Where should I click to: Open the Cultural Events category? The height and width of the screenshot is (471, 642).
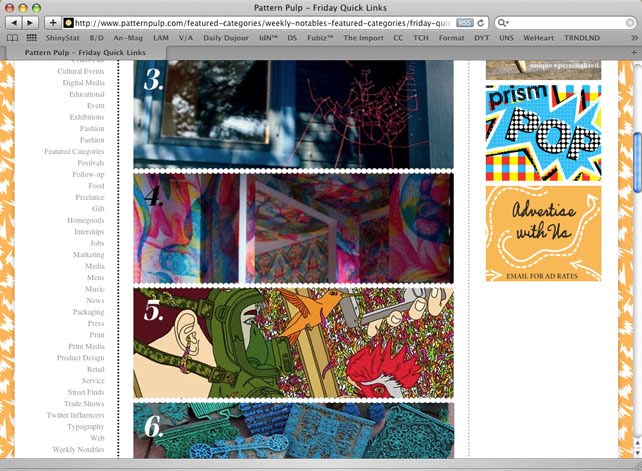pyautogui.click(x=81, y=71)
